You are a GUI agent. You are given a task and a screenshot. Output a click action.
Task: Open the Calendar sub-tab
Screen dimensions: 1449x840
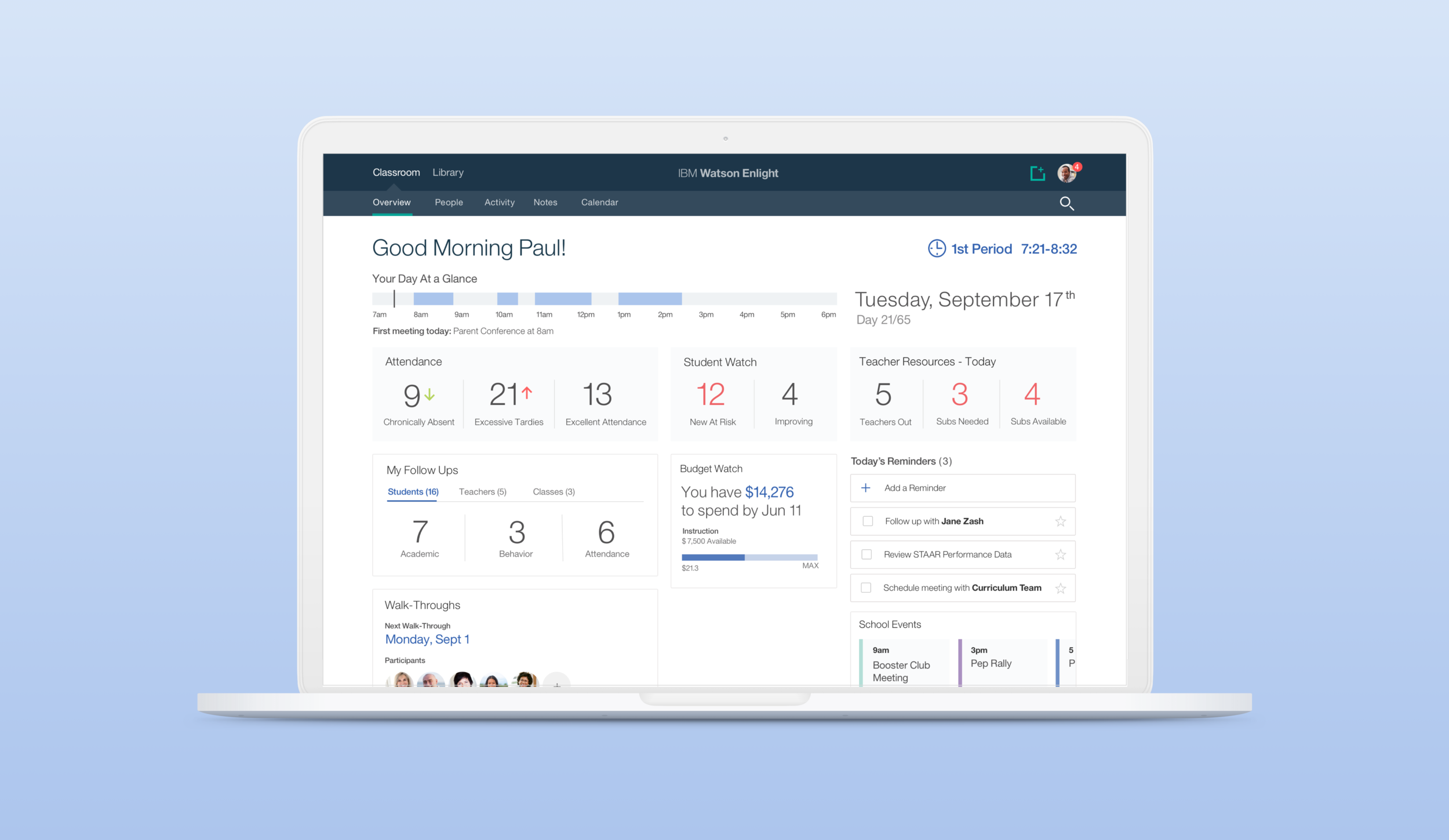[x=599, y=202]
